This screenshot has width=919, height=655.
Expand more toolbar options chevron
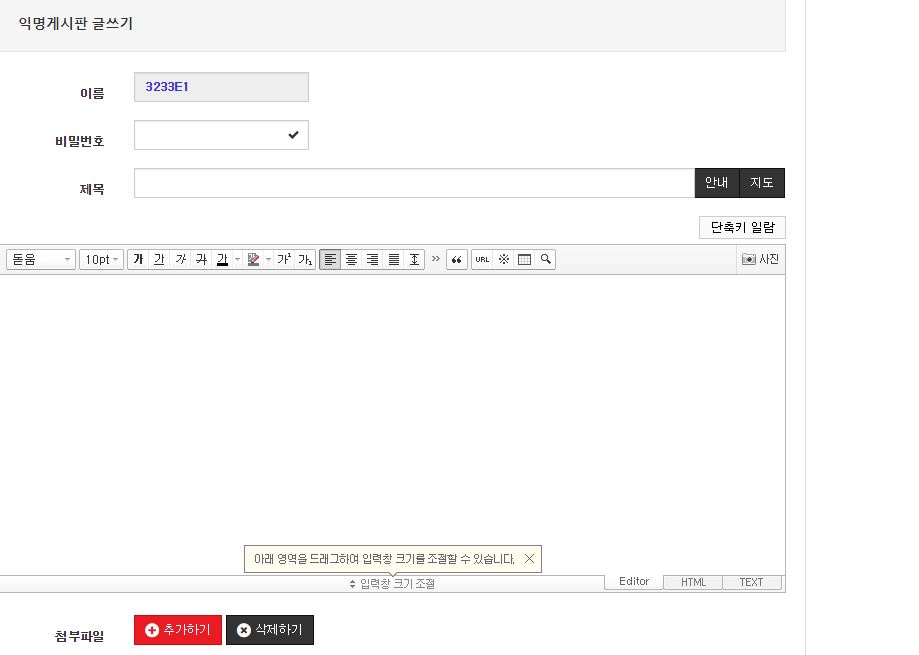(435, 260)
